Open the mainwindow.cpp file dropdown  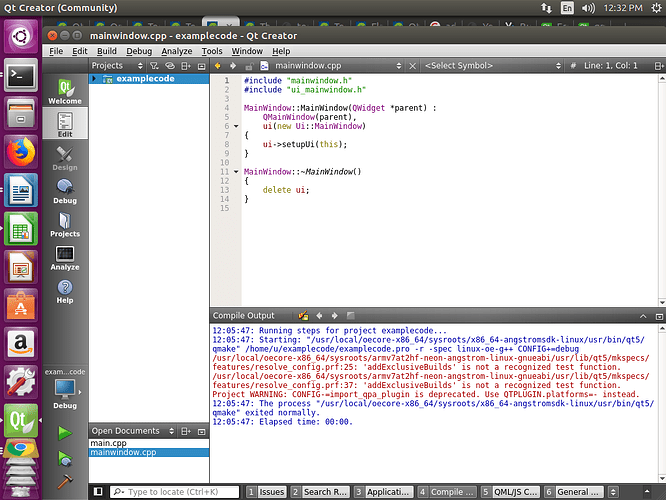[337, 66]
